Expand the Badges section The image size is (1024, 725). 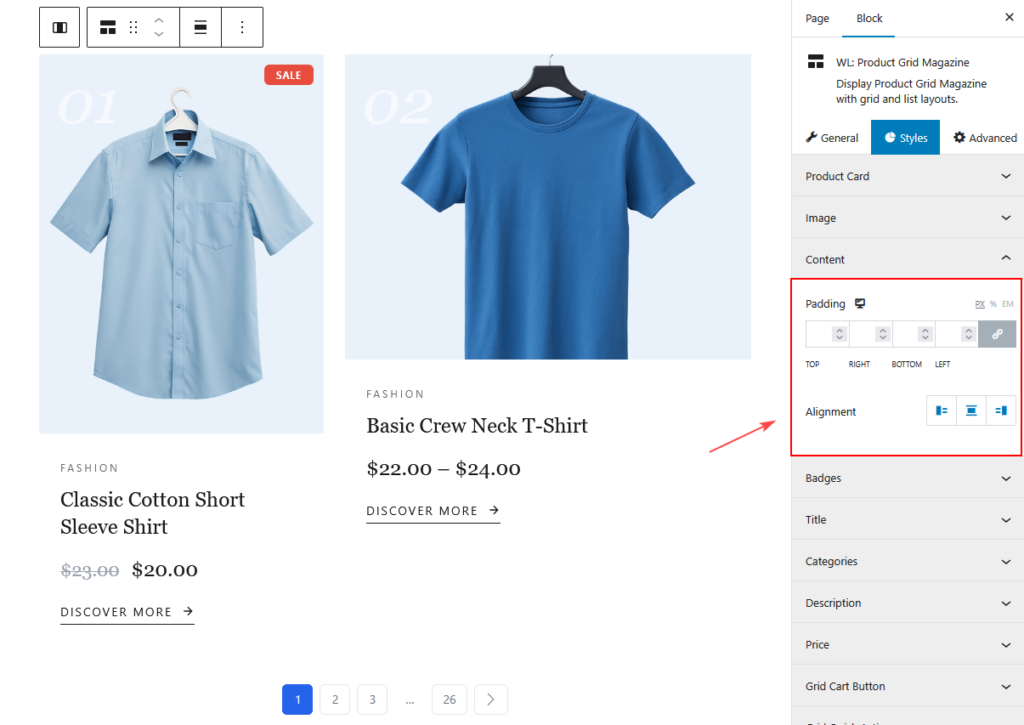pos(907,478)
